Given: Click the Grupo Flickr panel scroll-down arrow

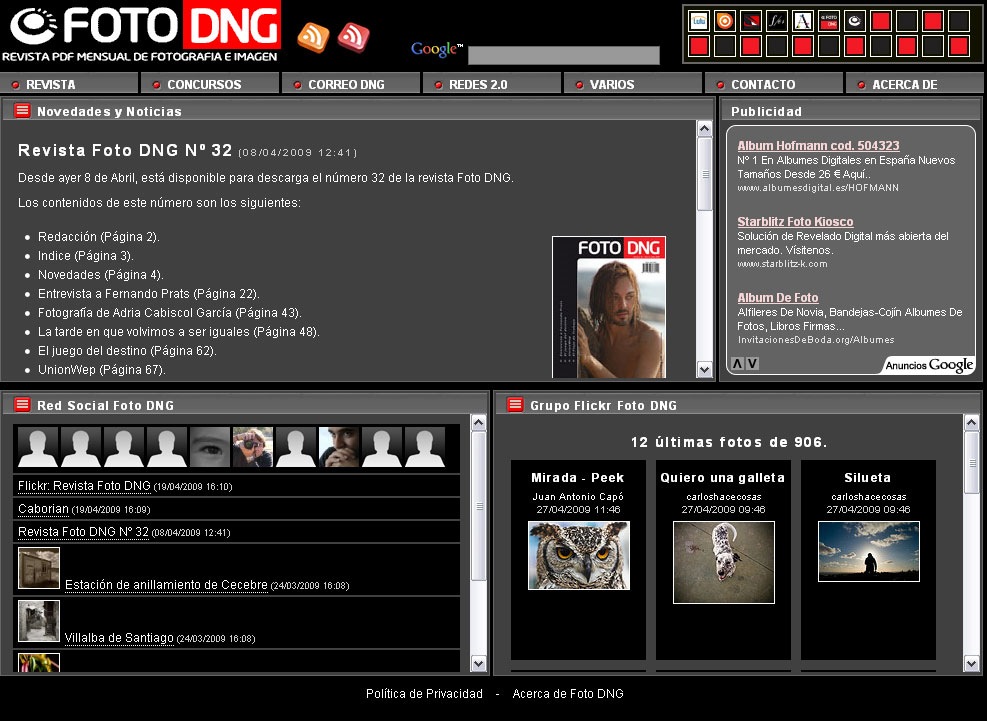Looking at the screenshot, I should coord(971,663).
